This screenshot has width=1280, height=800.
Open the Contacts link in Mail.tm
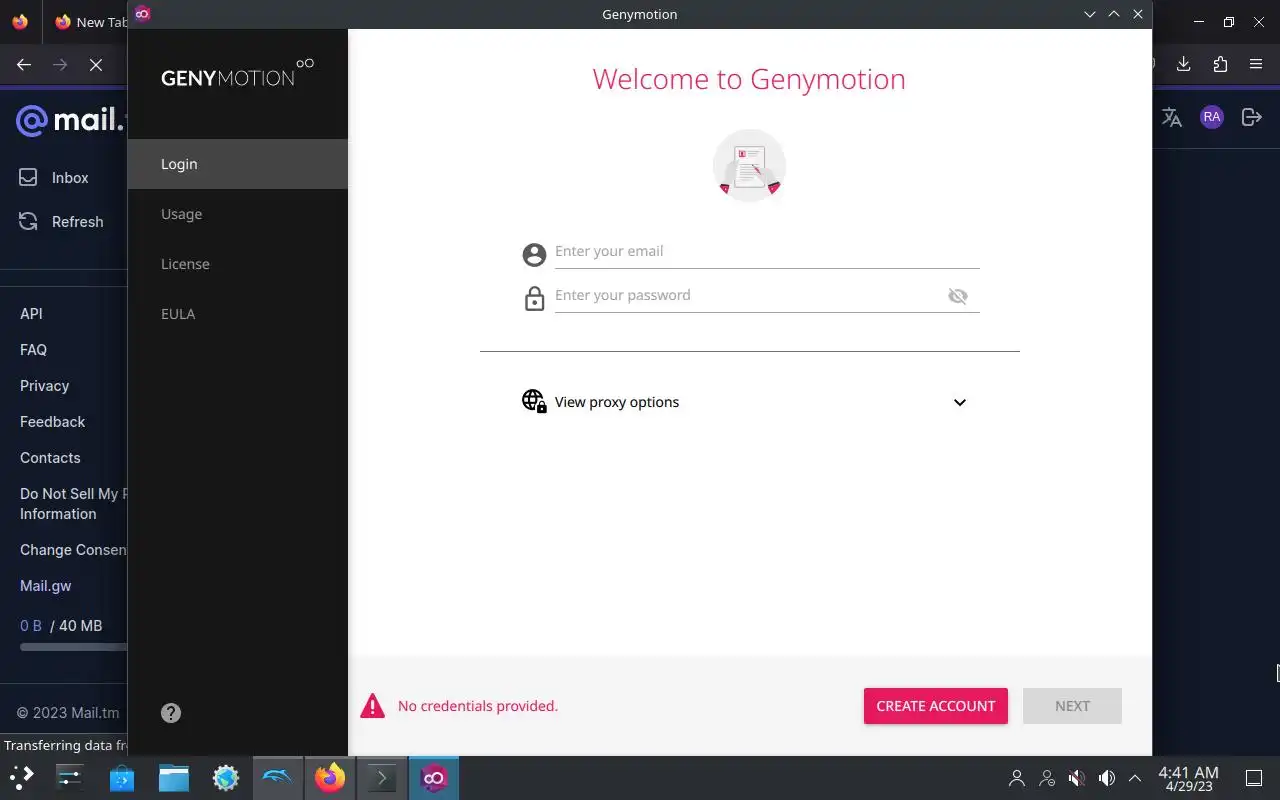click(x=50, y=458)
